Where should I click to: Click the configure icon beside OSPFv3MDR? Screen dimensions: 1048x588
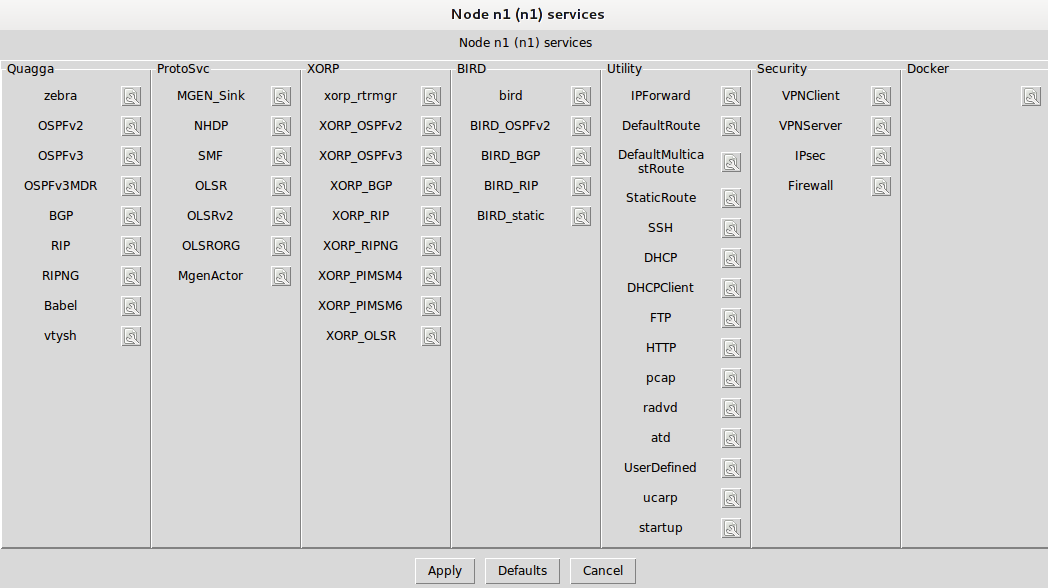pos(131,186)
